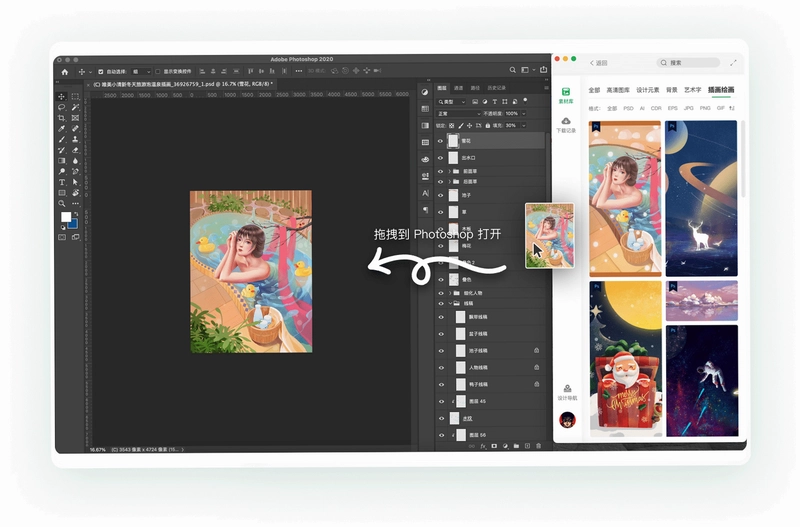Hide the 出水口 layer
Image resolution: width=800 pixels, height=527 pixels.
coord(441,158)
